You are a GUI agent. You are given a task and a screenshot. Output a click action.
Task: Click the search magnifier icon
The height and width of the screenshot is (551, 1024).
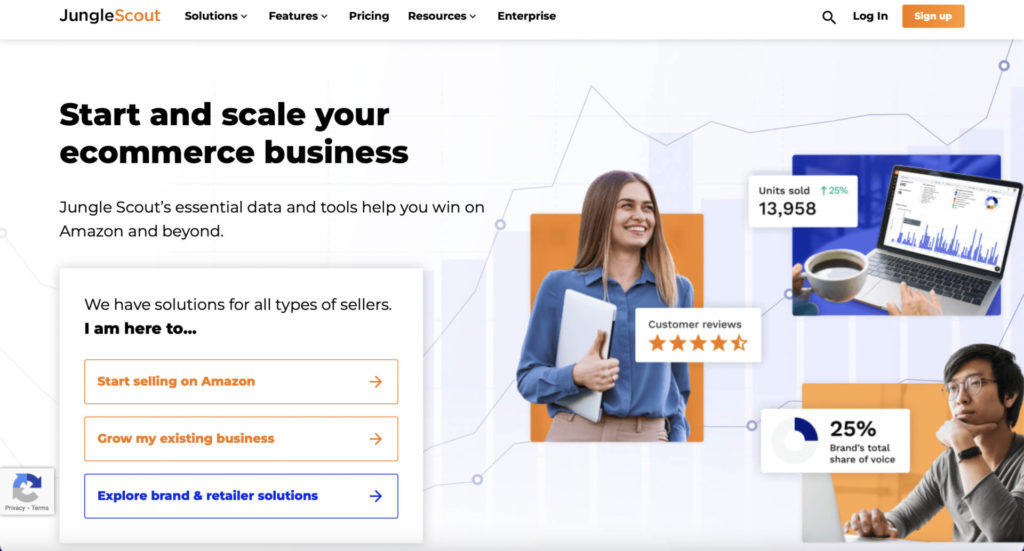[828, 17]
